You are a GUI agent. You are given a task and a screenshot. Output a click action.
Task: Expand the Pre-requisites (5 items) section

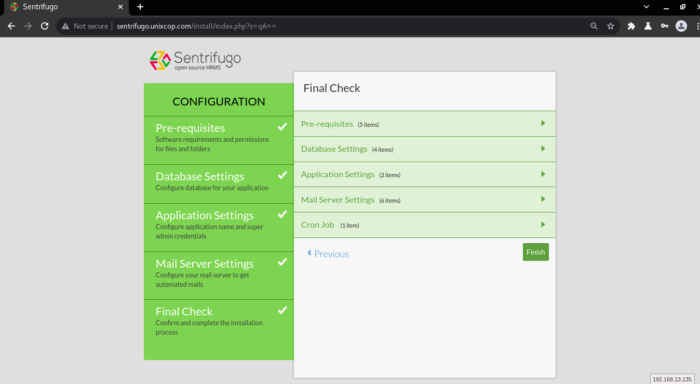(425, 124)
